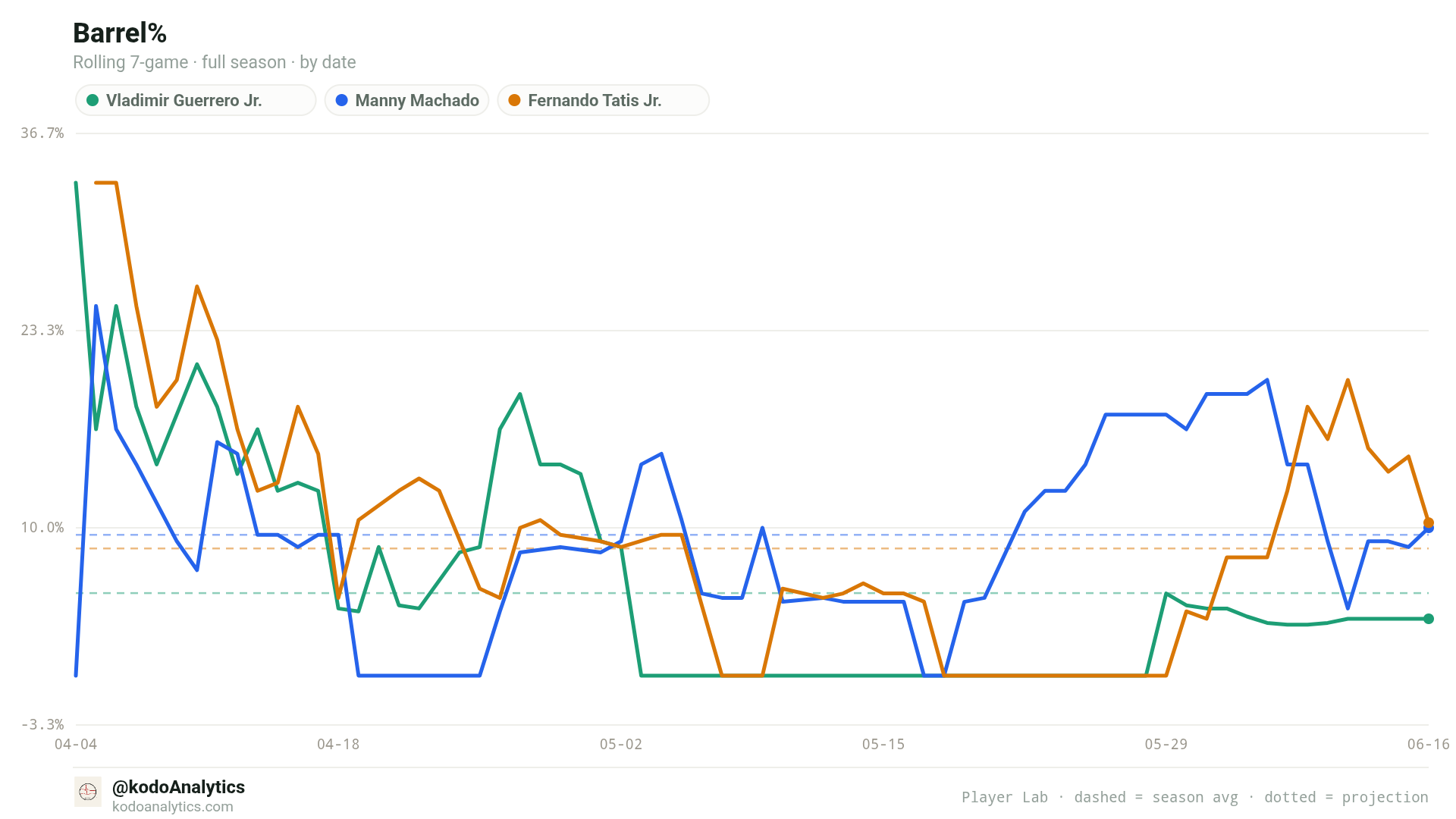Toggle the Vladimir Guerrero Jr. legend chip

[x=196, y=100]
